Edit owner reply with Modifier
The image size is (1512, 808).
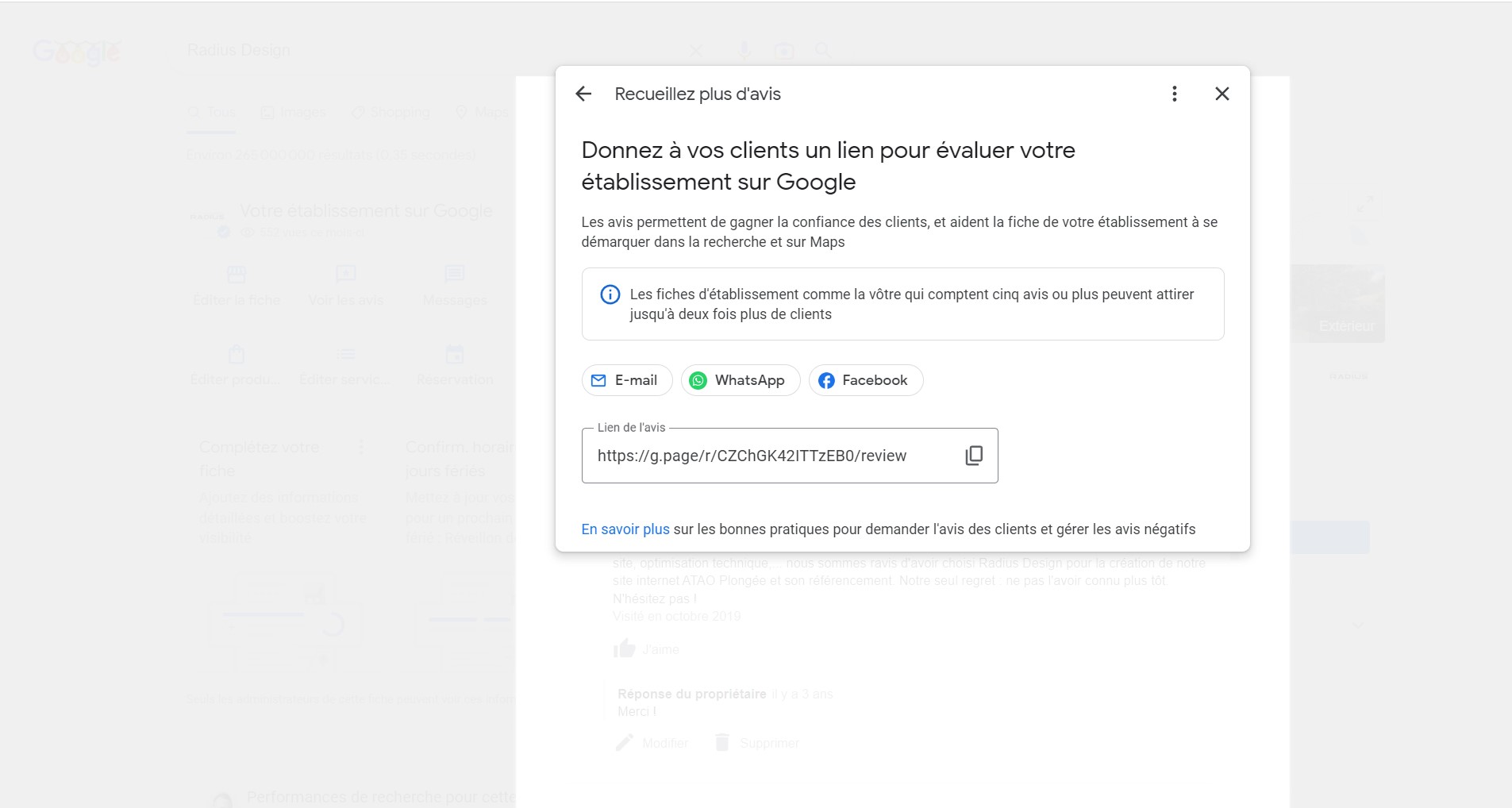pos(652,743)
